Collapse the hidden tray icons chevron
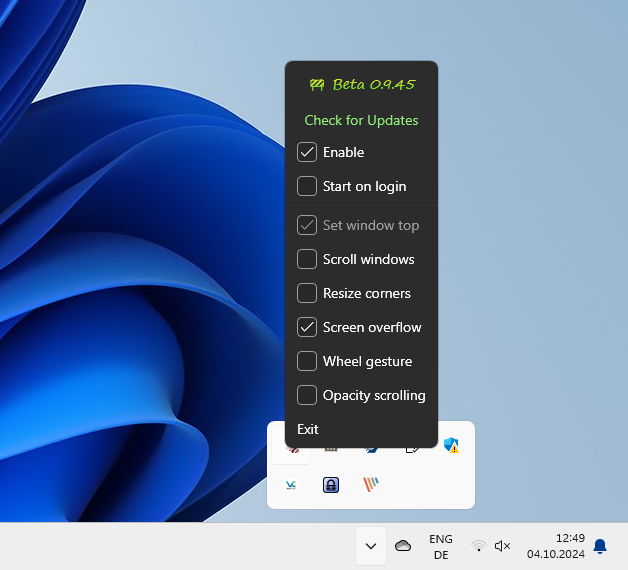628x570 pixels. [x=371, y=546]
